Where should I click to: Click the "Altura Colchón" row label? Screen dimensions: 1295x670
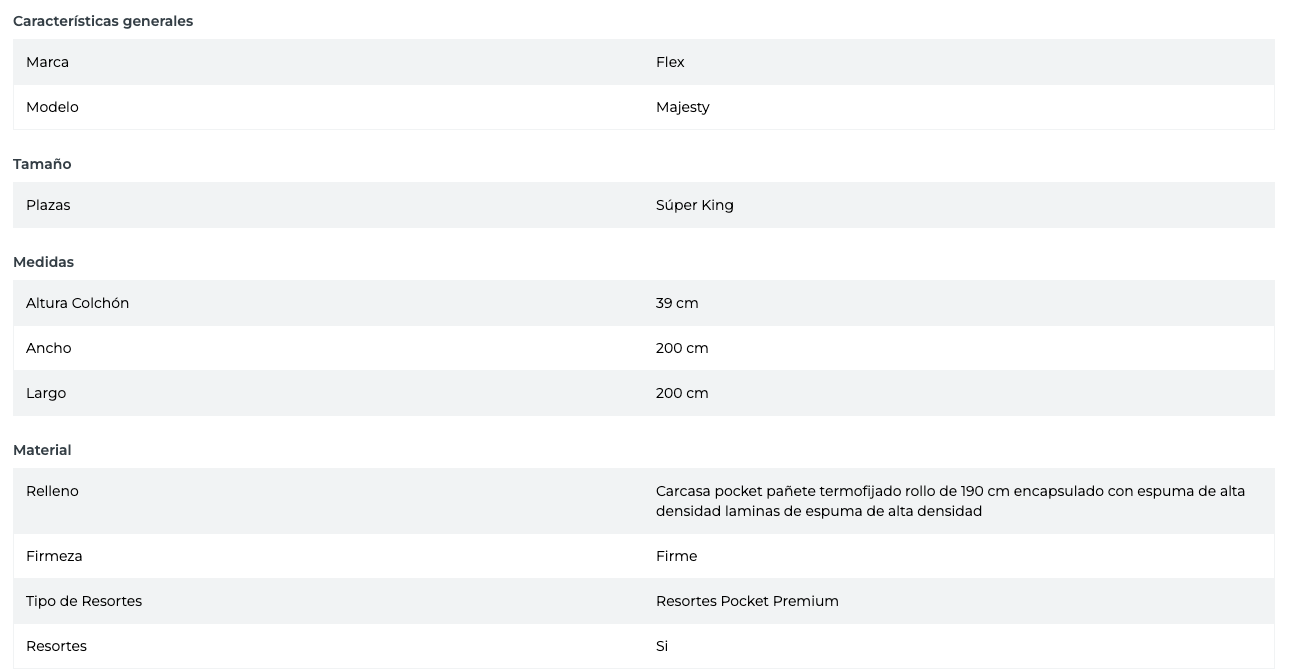(77, 303)
